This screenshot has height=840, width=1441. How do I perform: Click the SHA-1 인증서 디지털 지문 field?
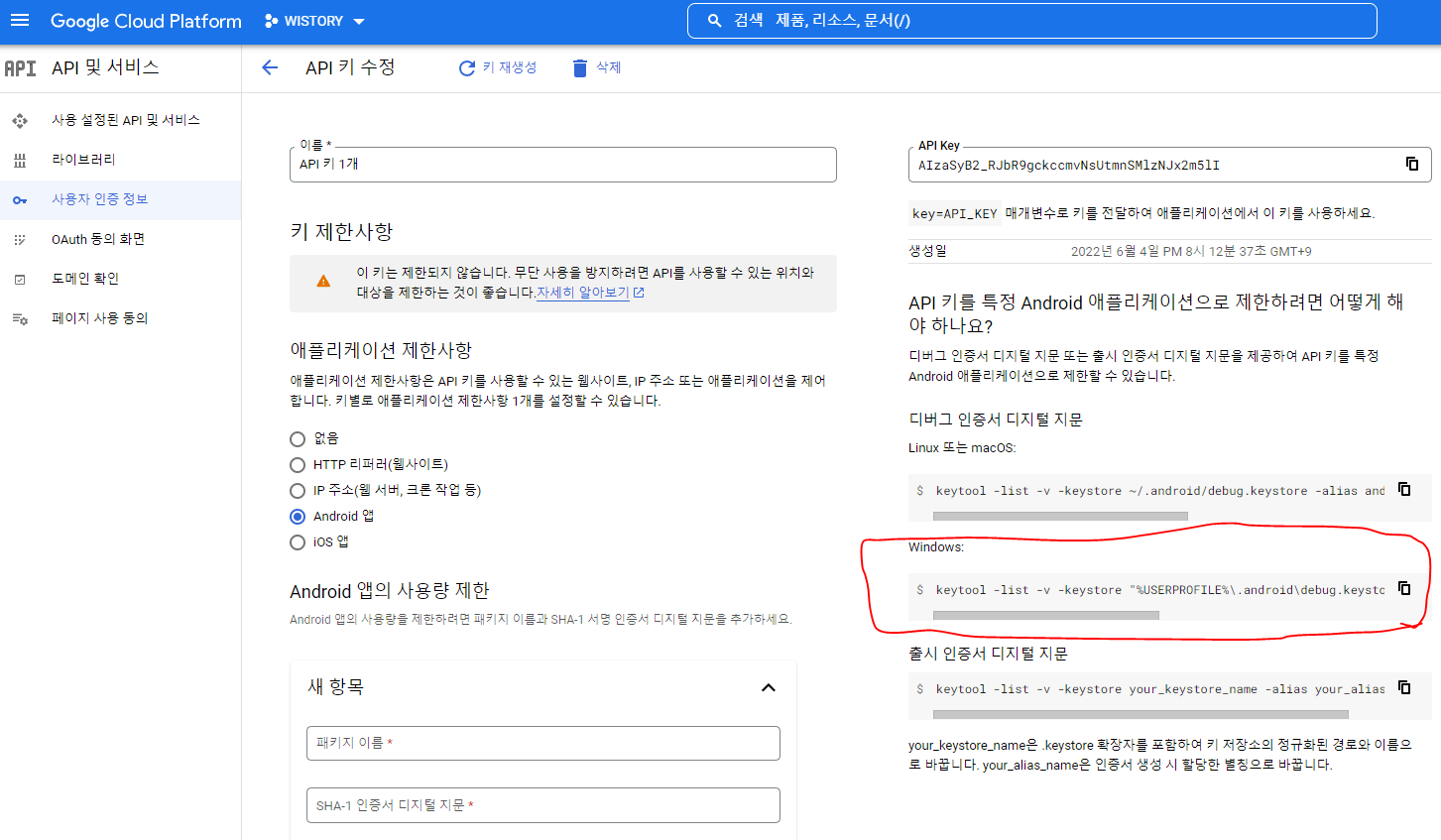click(543, 805)
